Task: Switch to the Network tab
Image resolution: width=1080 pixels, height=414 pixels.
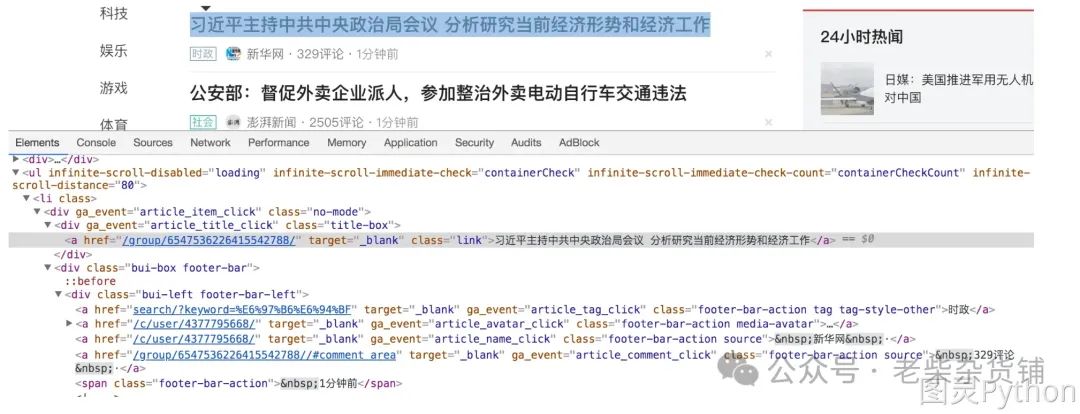Action: [x=210, y=143]
